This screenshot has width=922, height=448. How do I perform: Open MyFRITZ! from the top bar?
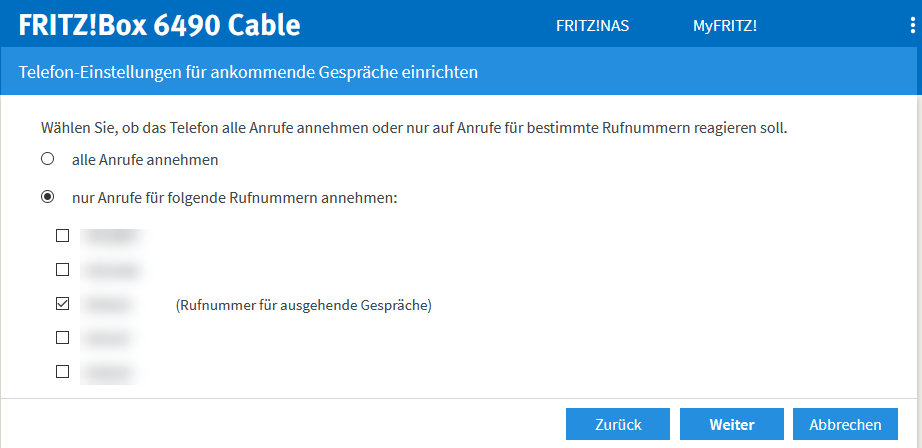[725, 26]
